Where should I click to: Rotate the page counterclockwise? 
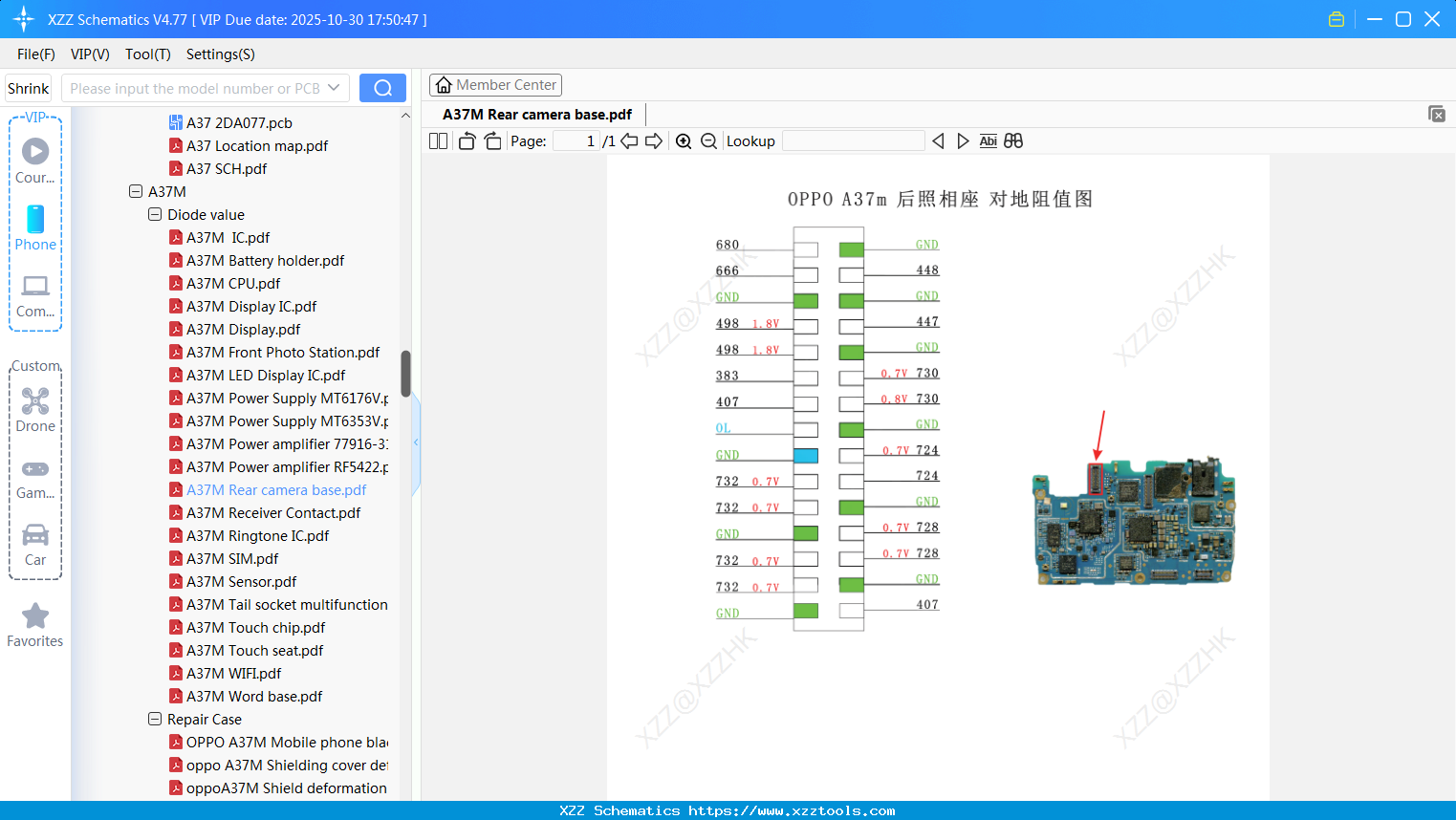tap(467, 140)
